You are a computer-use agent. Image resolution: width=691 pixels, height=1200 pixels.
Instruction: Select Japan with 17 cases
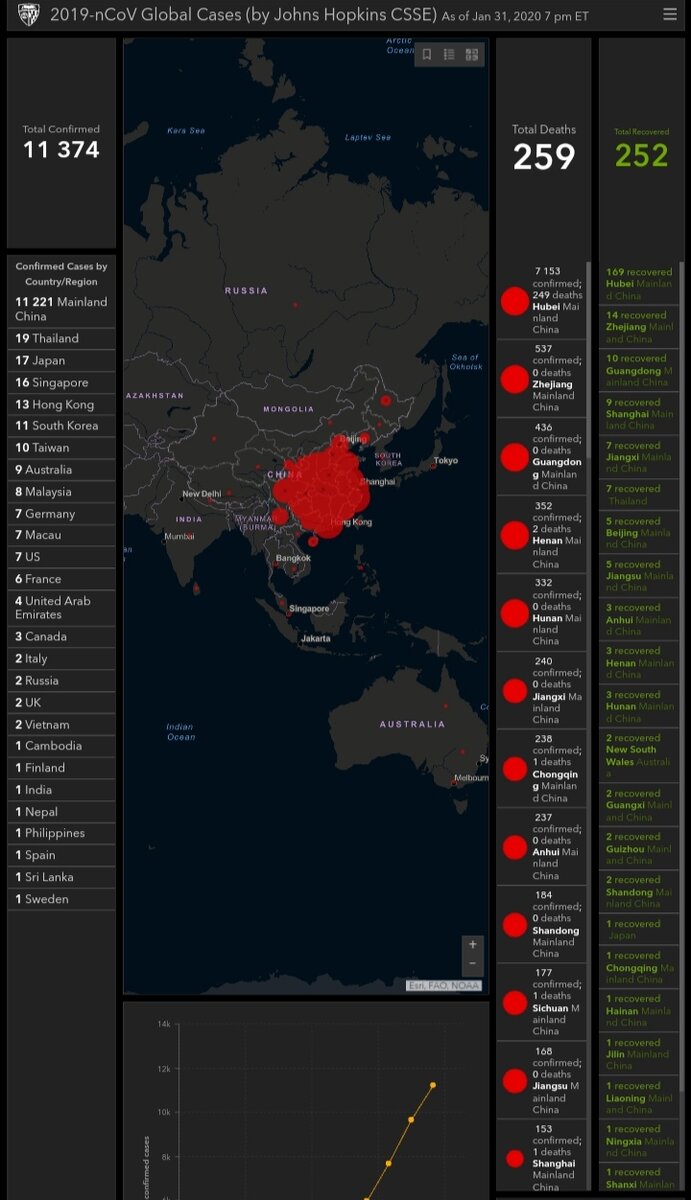(61, 360)
